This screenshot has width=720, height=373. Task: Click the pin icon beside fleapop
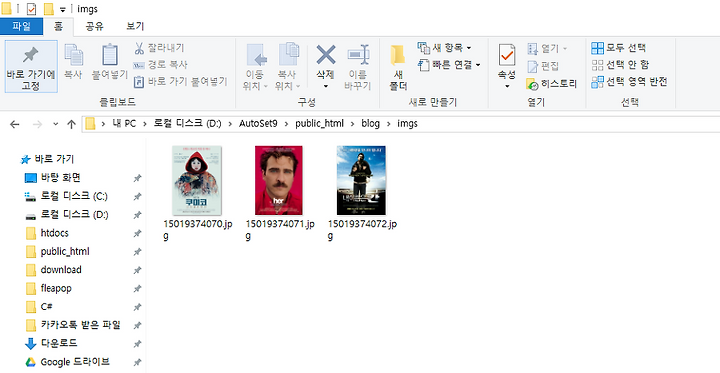(x=137, y=289)
